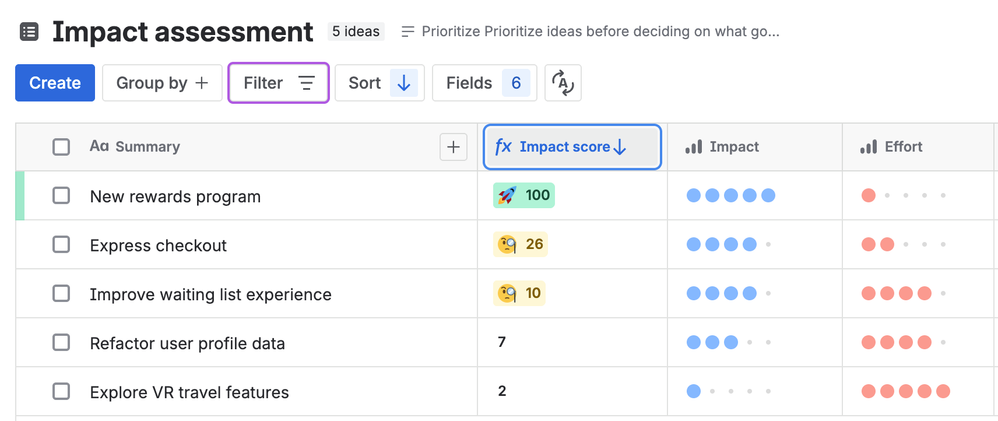
Task: Click the list view icon beside the title
Action: 29,32
